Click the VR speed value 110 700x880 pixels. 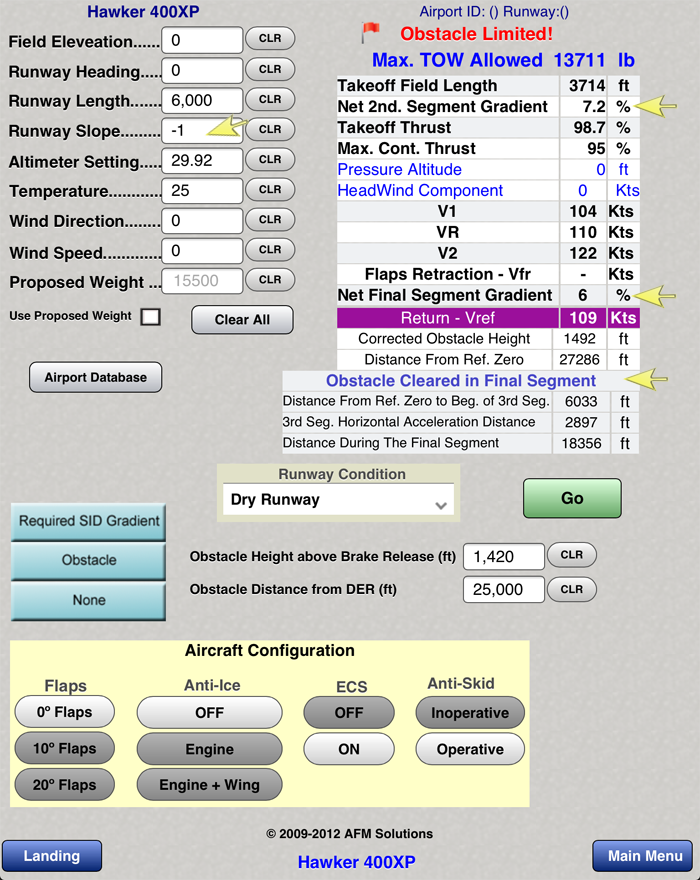tap(583, 232)
